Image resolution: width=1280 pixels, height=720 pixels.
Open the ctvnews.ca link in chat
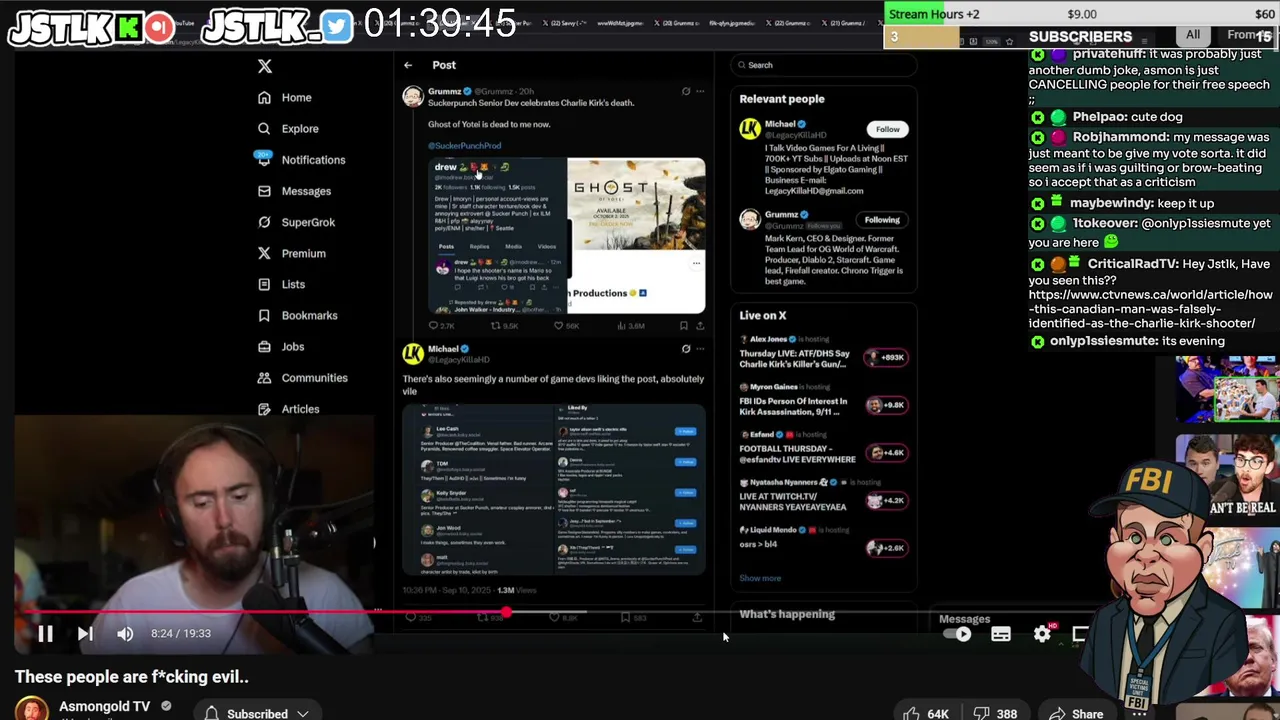point(1150,309)
